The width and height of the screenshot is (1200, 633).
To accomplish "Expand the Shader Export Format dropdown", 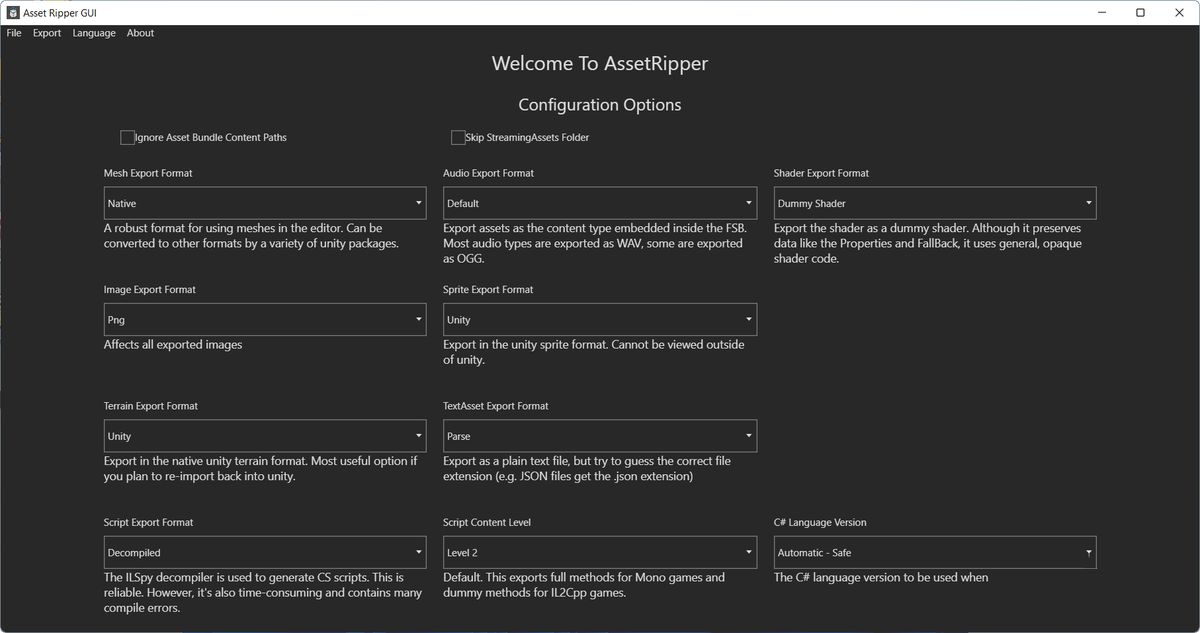I will point(934,203).
